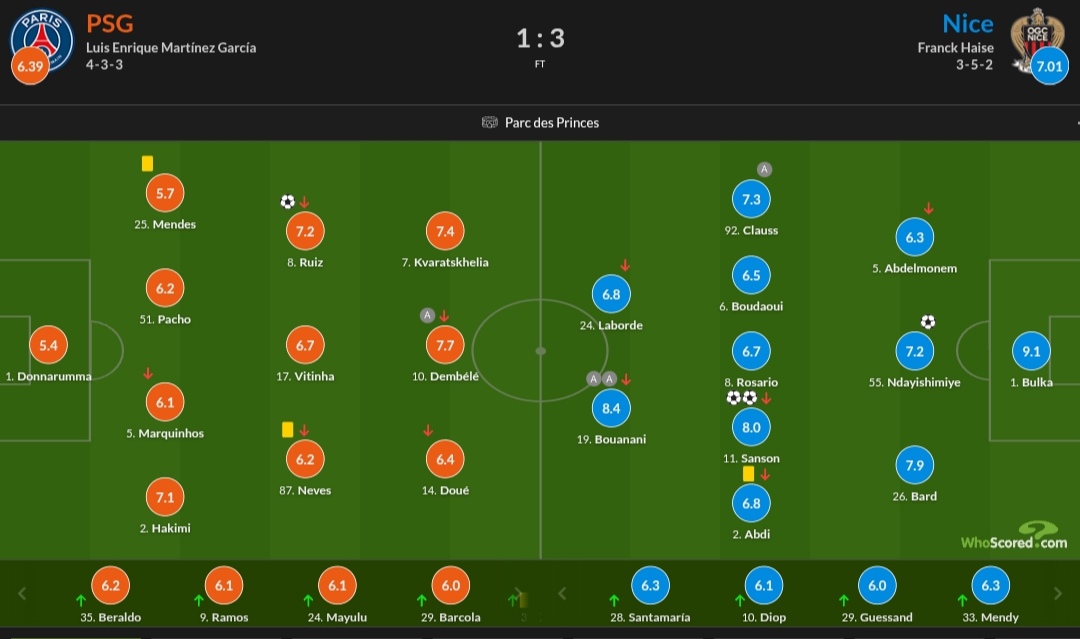Show next Nice substitutes with right chevron
This screenshot has width=1080, height=639.
[x=1057, y=593]
